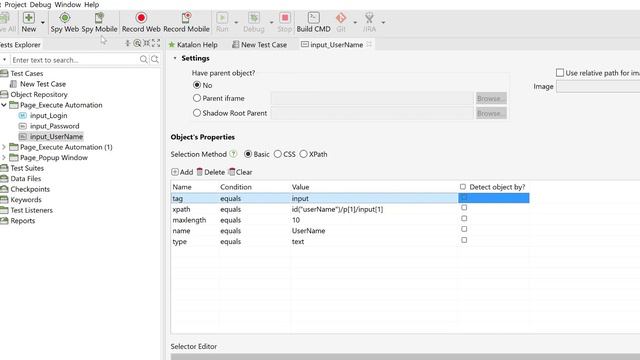Screen dimensions: 640x360
Task: Click the help icon next to Selection Method
Action: (233, 154)
